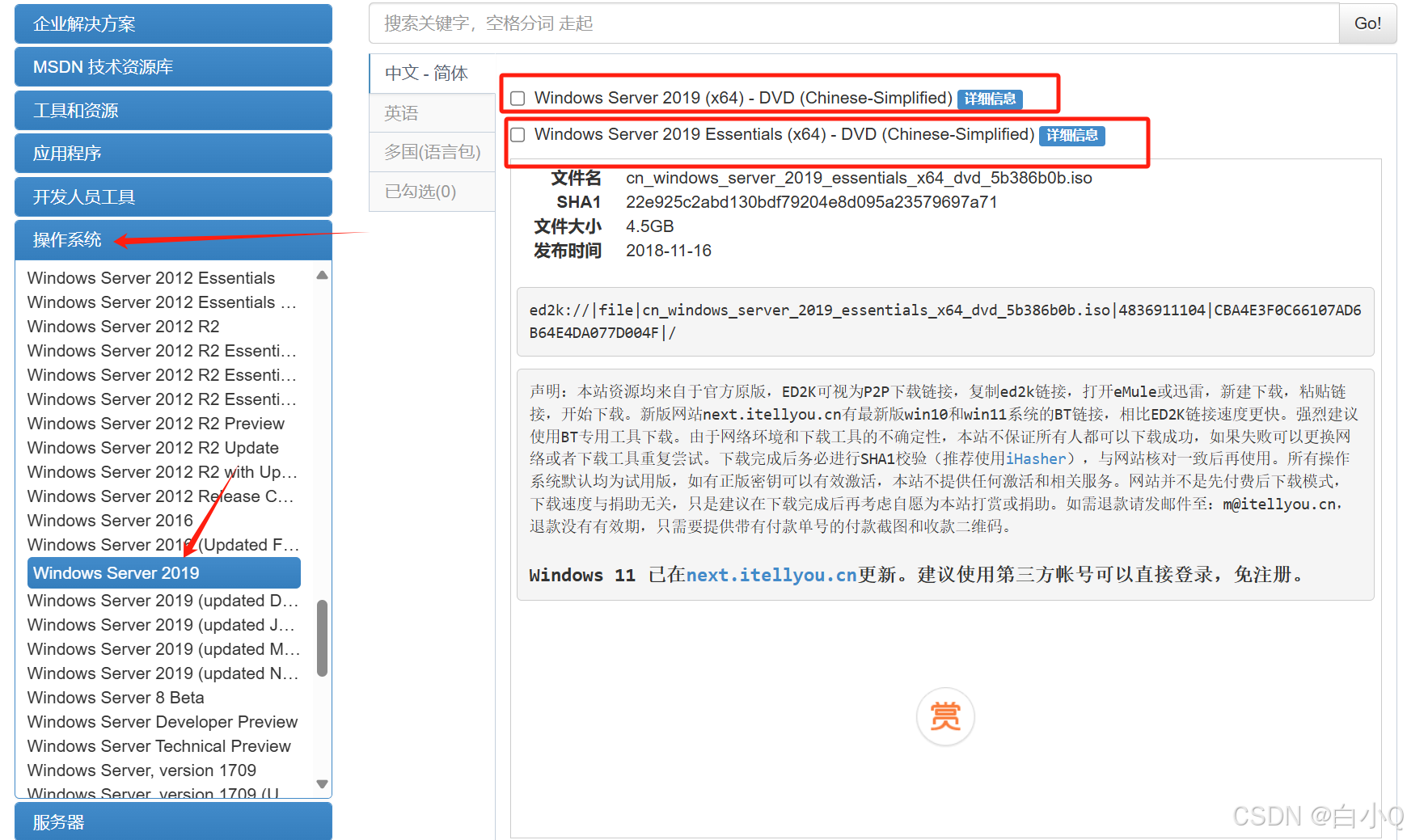
Task: Focus the keyword search input field
Action: tap(854, 23)
